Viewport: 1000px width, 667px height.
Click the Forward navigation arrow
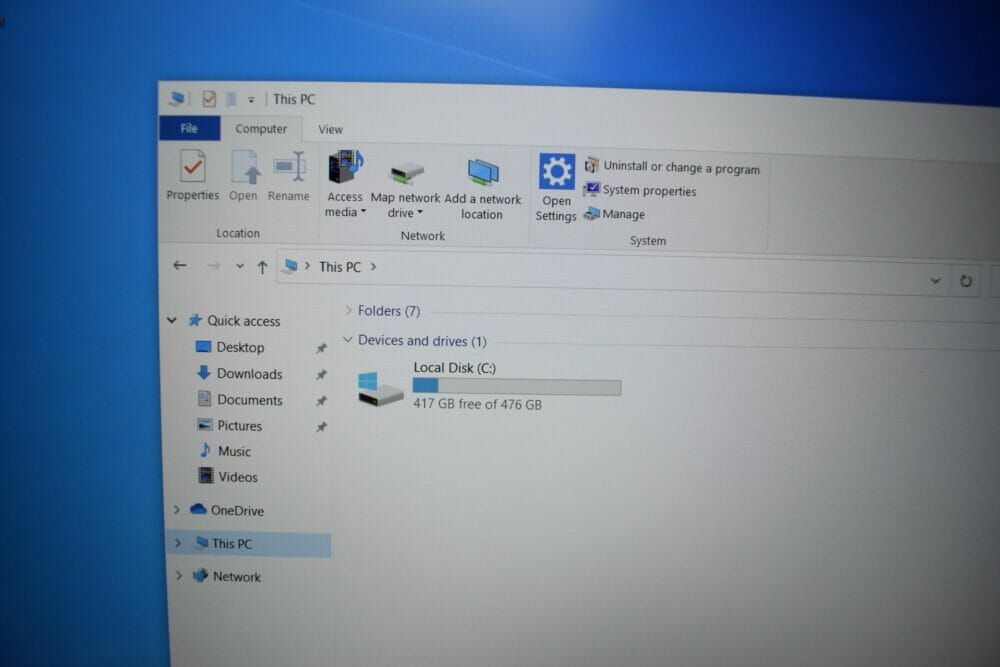pos(213,266)
